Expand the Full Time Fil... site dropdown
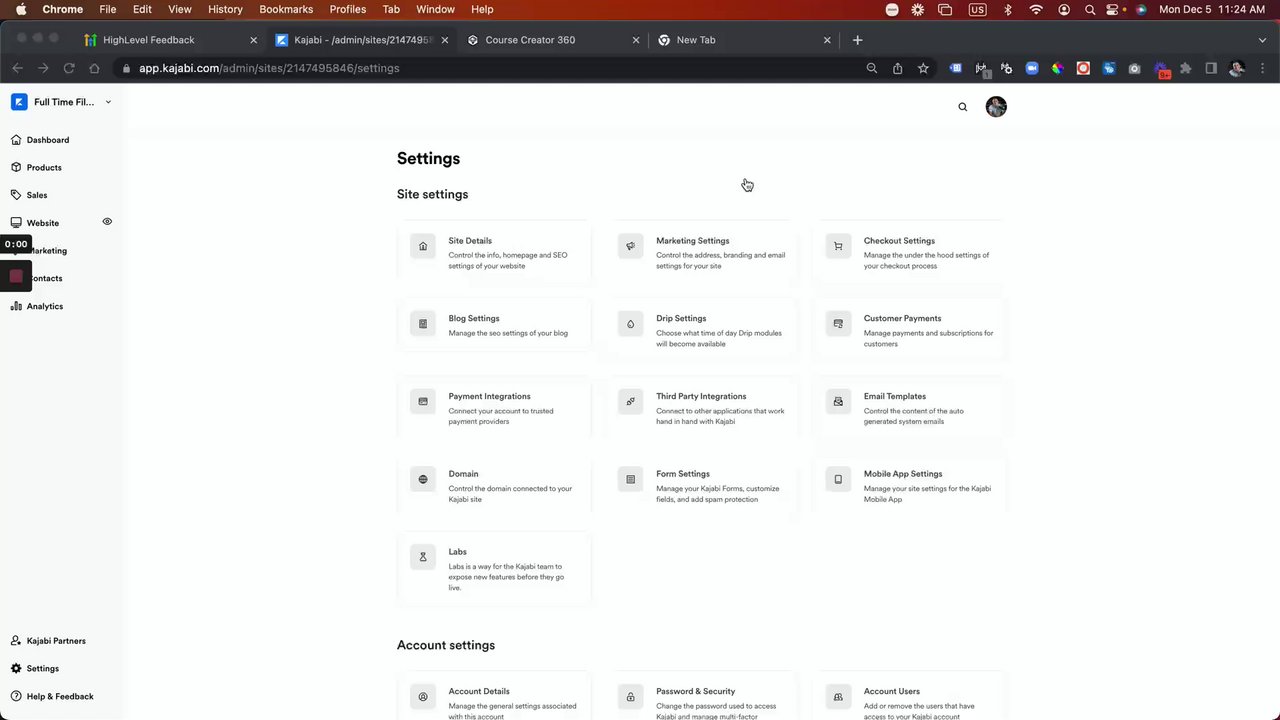Image resolution: width=1280 pixels, height=720 pixels. click(108, 102)
